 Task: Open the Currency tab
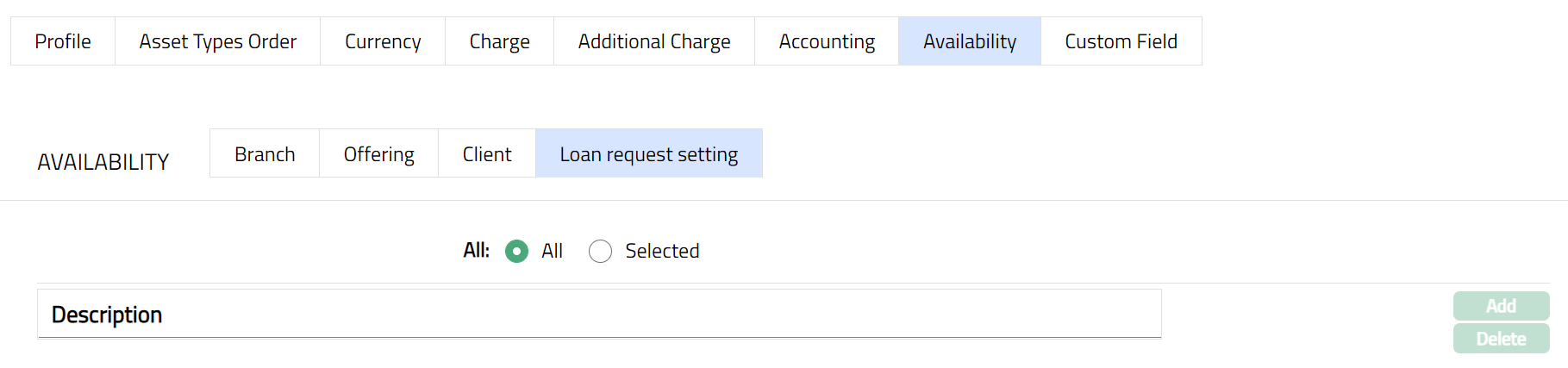click(383, 41)
